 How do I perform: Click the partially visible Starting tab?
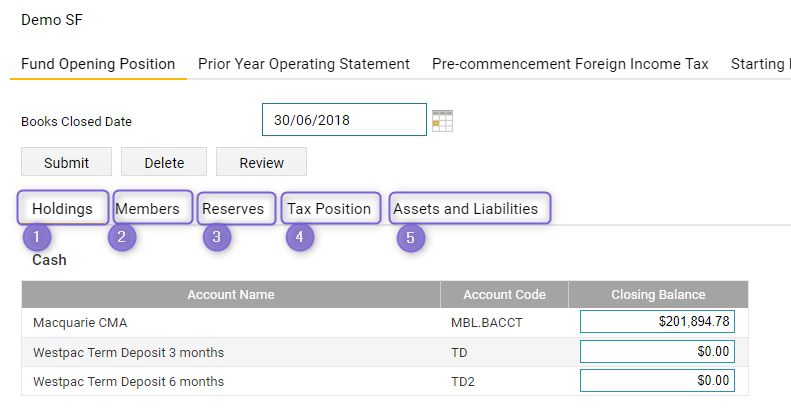[758, 64]
